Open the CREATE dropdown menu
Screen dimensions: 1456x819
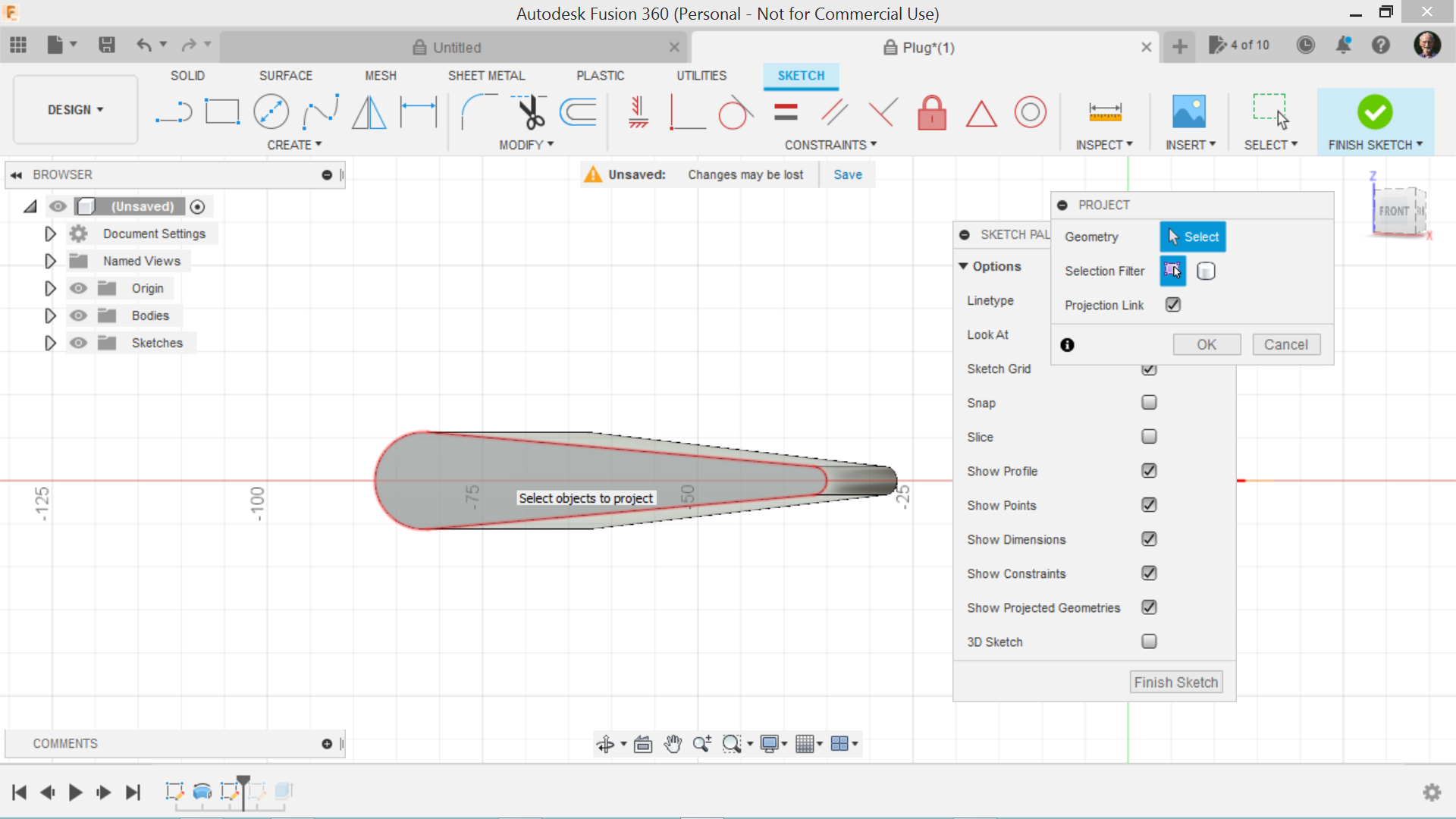tap(294, 145)
